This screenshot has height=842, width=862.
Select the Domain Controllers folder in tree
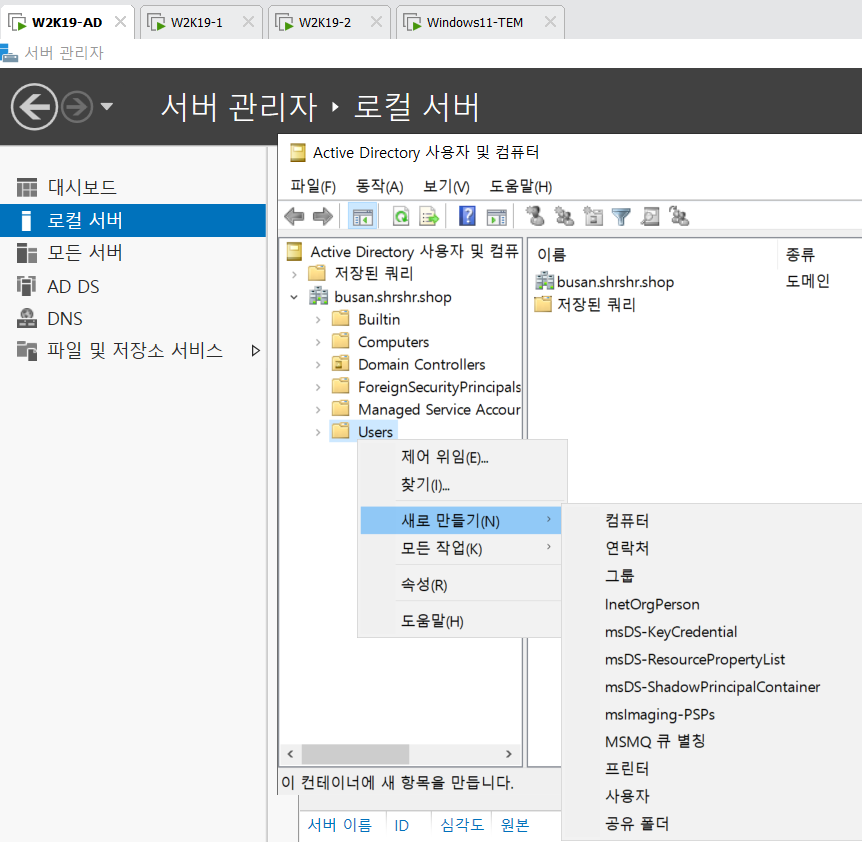coord(409,364)
